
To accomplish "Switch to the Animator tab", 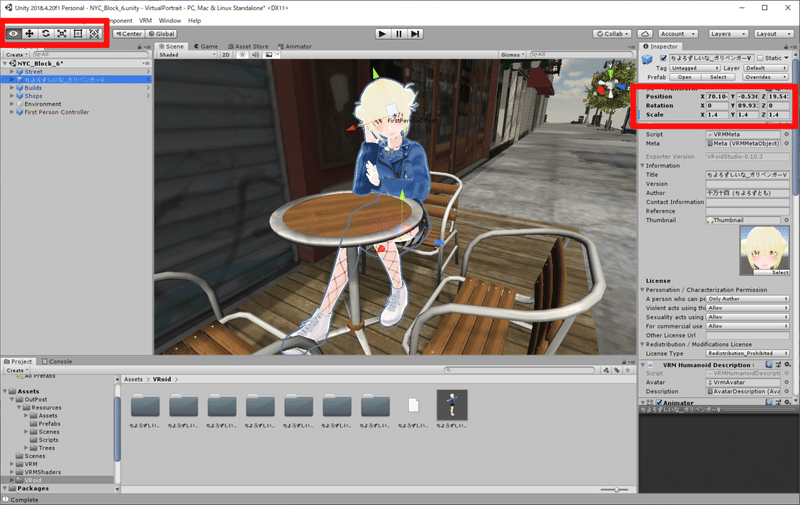I will 295,46.
